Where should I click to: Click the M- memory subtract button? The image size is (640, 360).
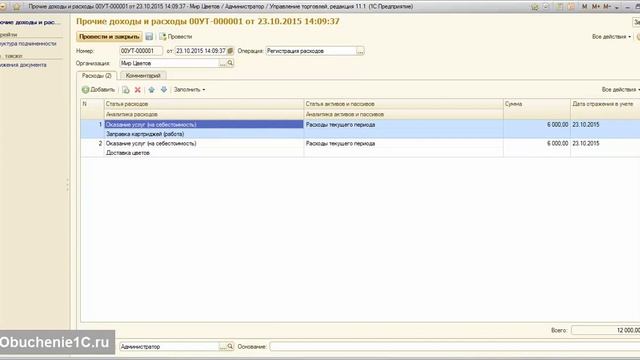coord(607,7)
